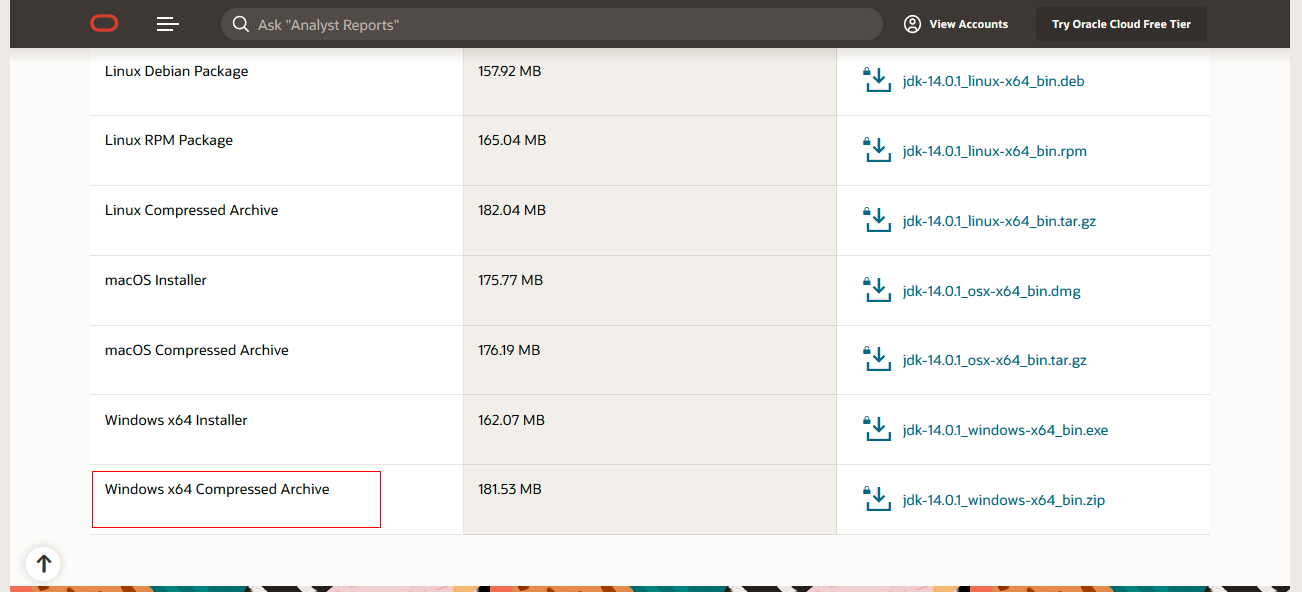Select the Windows x64 Compressed Archive text
The width and height of the screenshot is (1302, 592).
click(x=217, y=489)
